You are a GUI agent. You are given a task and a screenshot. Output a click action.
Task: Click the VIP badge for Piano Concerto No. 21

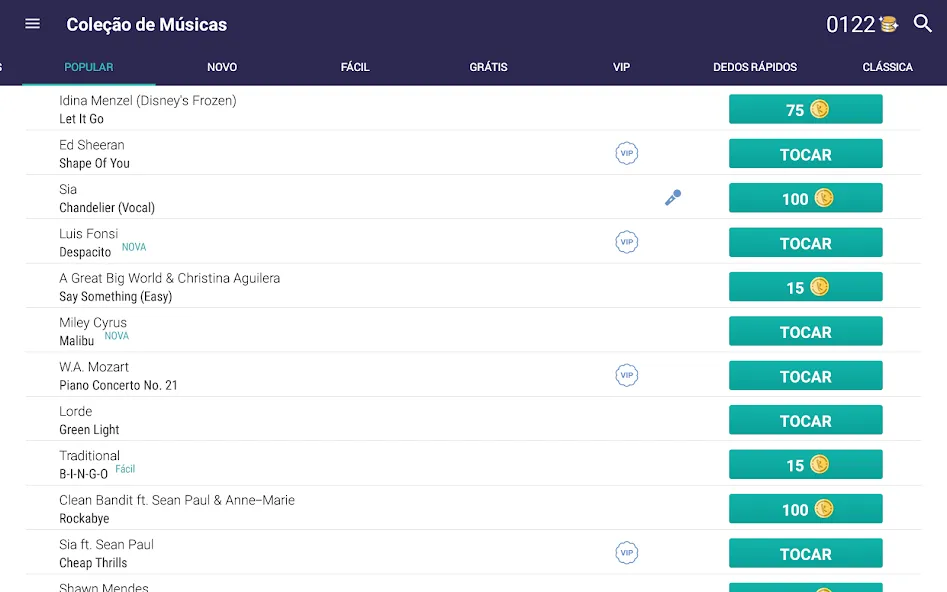point(627,375)
